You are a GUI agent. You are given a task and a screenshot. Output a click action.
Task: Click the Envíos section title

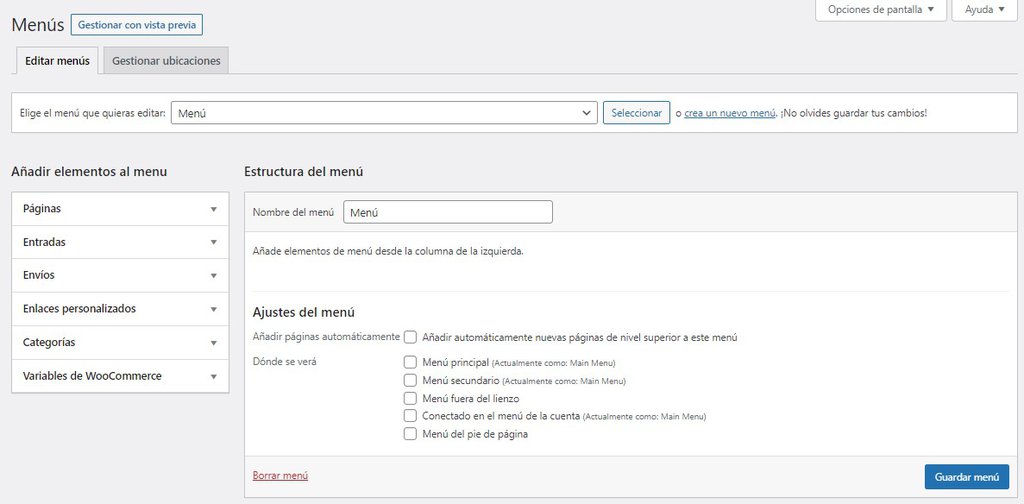pos(39,276)
